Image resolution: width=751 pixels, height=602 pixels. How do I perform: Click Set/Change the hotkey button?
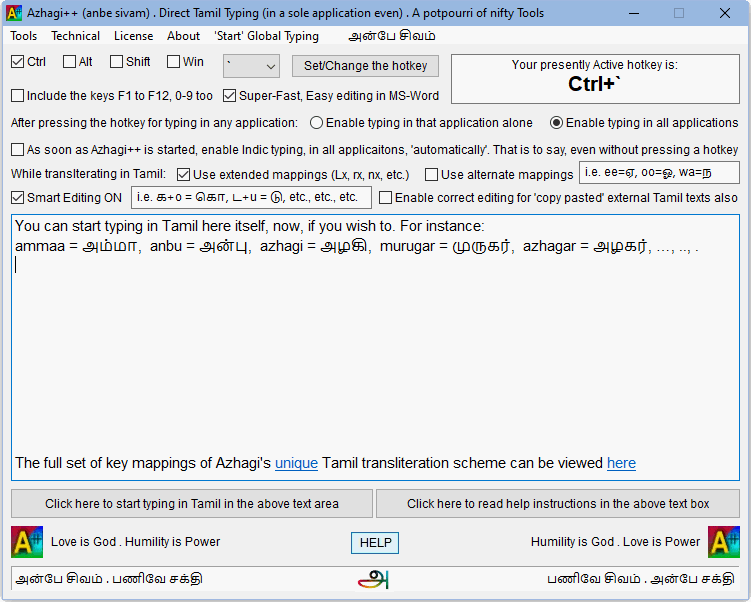(x=365, y=66)
